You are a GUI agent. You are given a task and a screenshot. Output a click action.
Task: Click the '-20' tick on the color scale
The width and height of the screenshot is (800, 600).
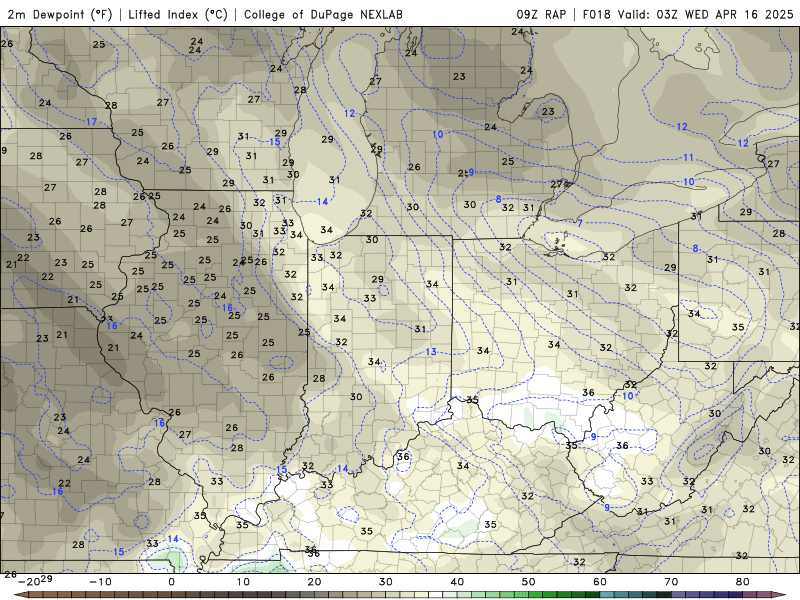tap(29, 582)
